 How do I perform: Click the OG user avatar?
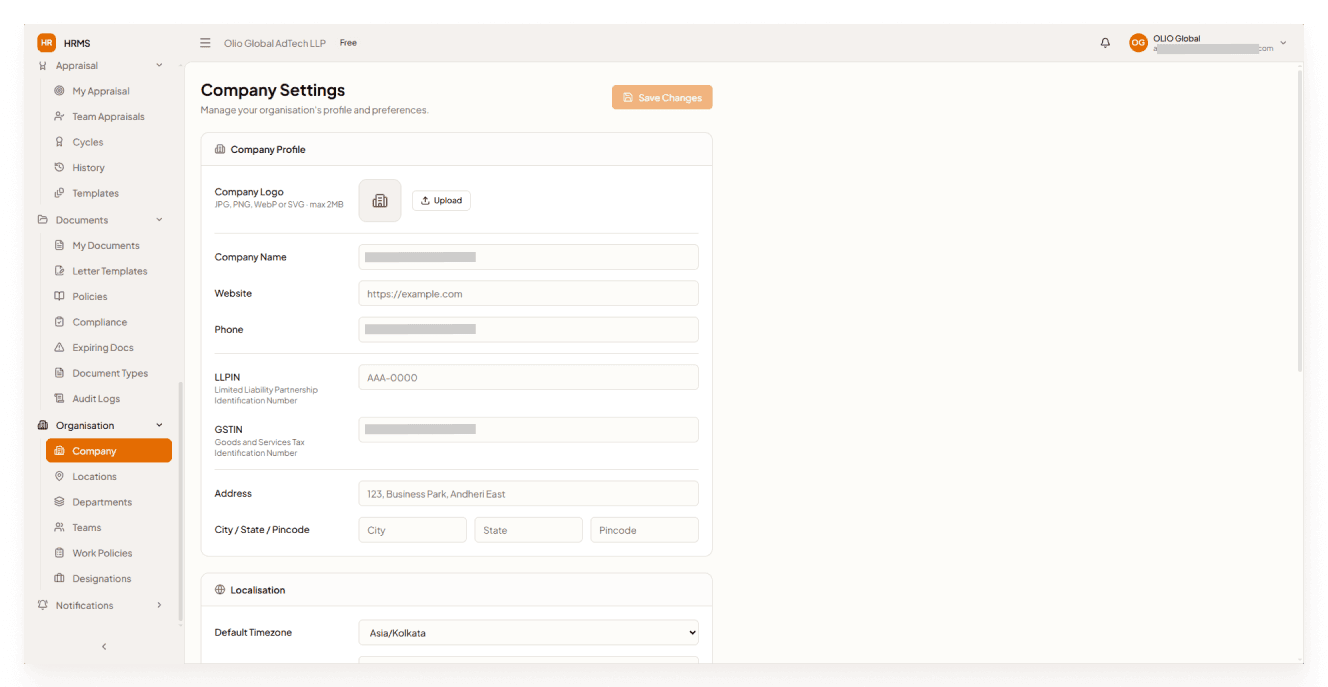coord(1138,43)
